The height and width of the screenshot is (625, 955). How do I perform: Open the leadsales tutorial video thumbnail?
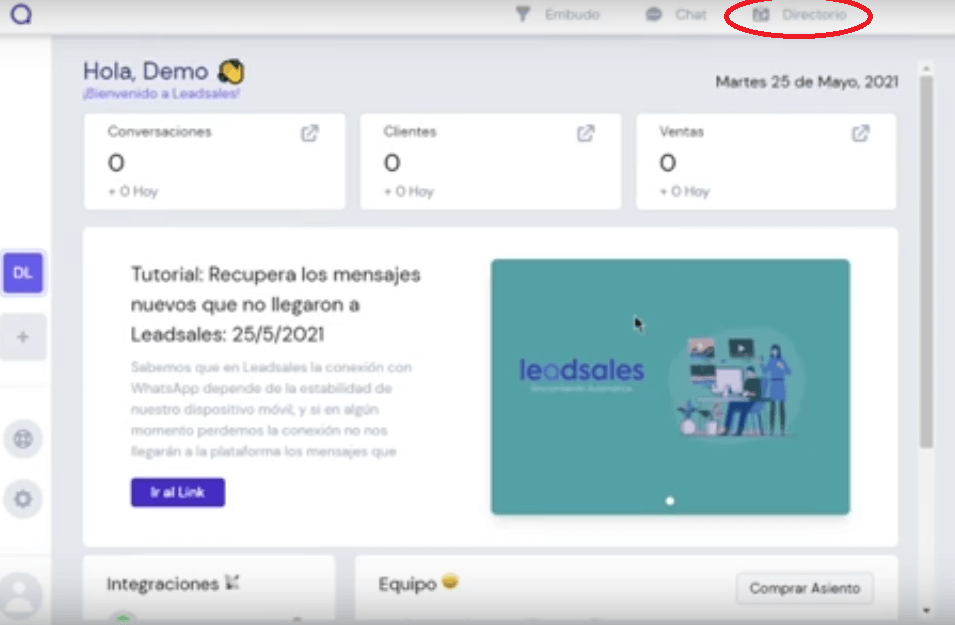pos(670,387)
